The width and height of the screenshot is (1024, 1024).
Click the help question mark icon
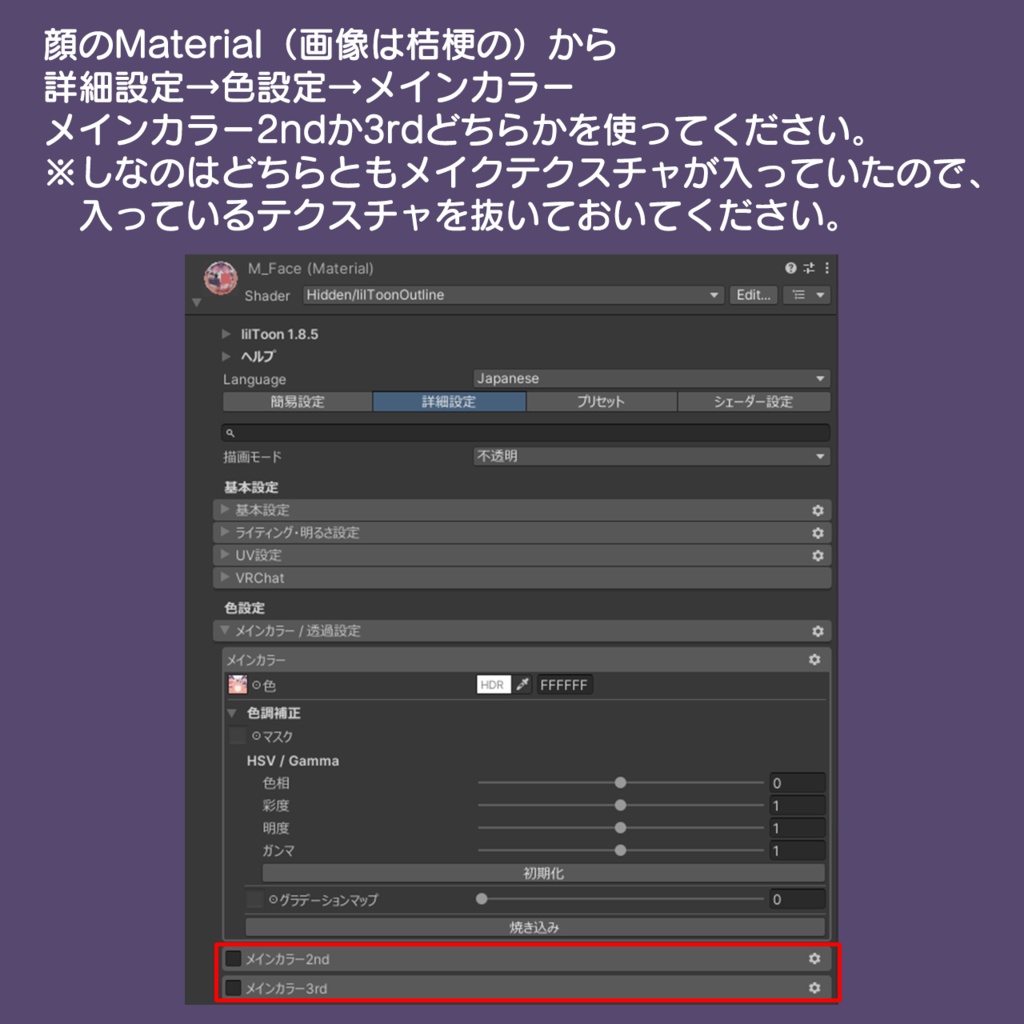pyautogui.click(x=791, y=268)
